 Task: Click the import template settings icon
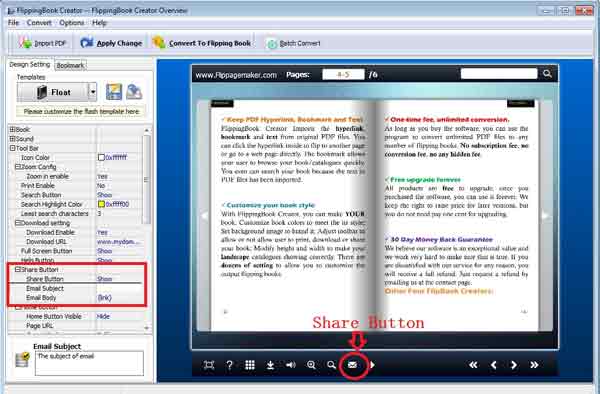coord(134,92)
